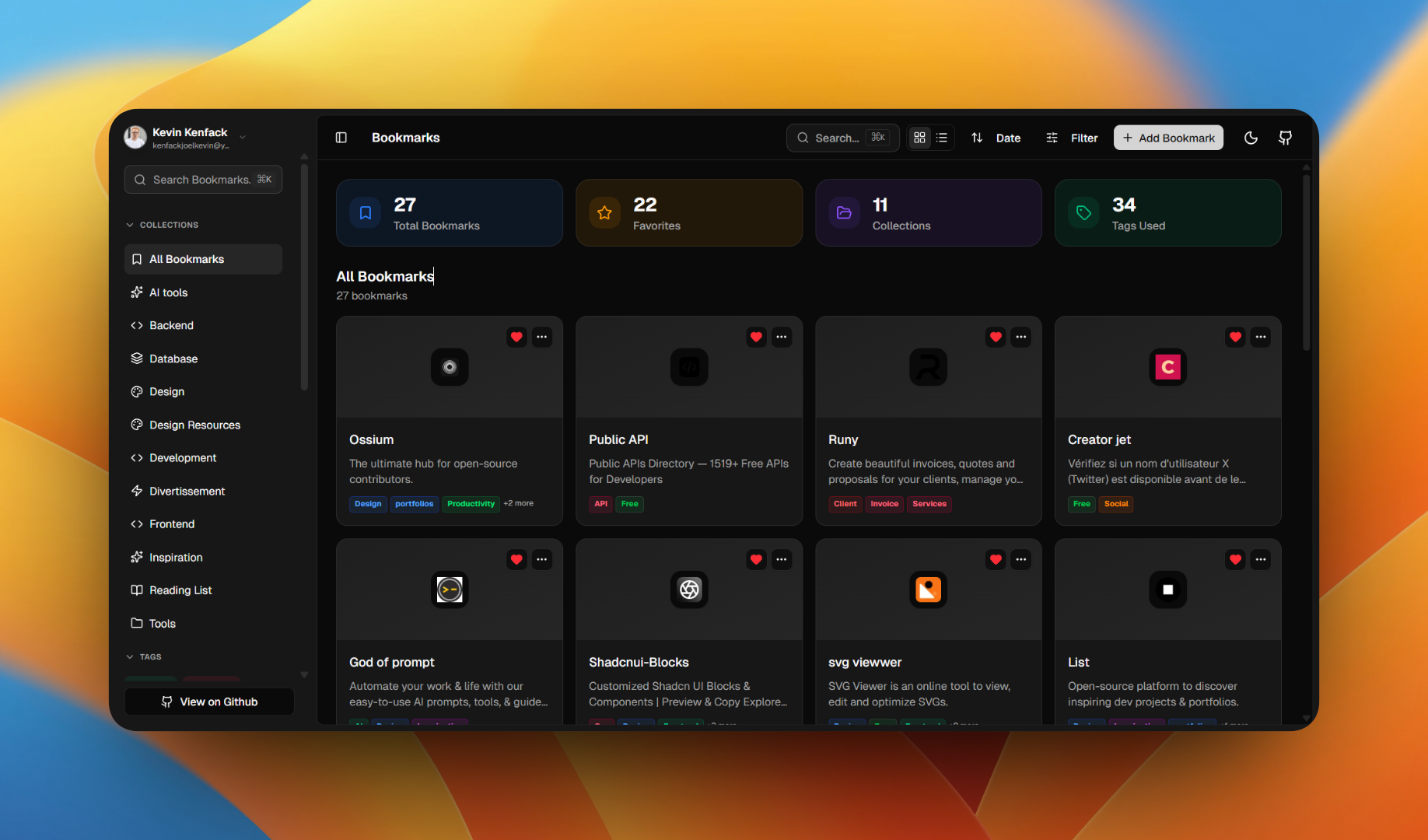Viewport: 1428px width, 840px height.
Task: Toggle dark mode moon icon
Action: [1251, 138]
